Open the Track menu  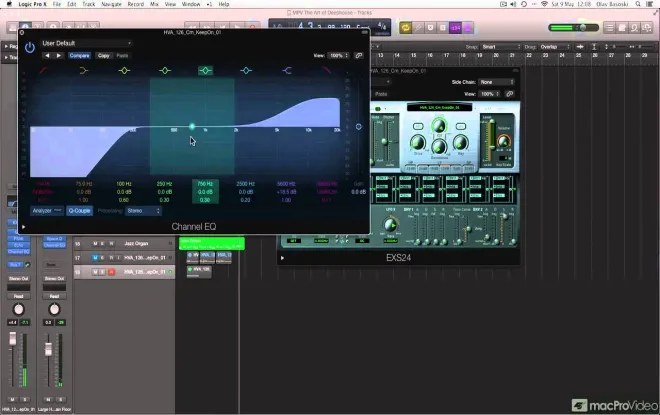pyautogui.click(x=88, y=4)
